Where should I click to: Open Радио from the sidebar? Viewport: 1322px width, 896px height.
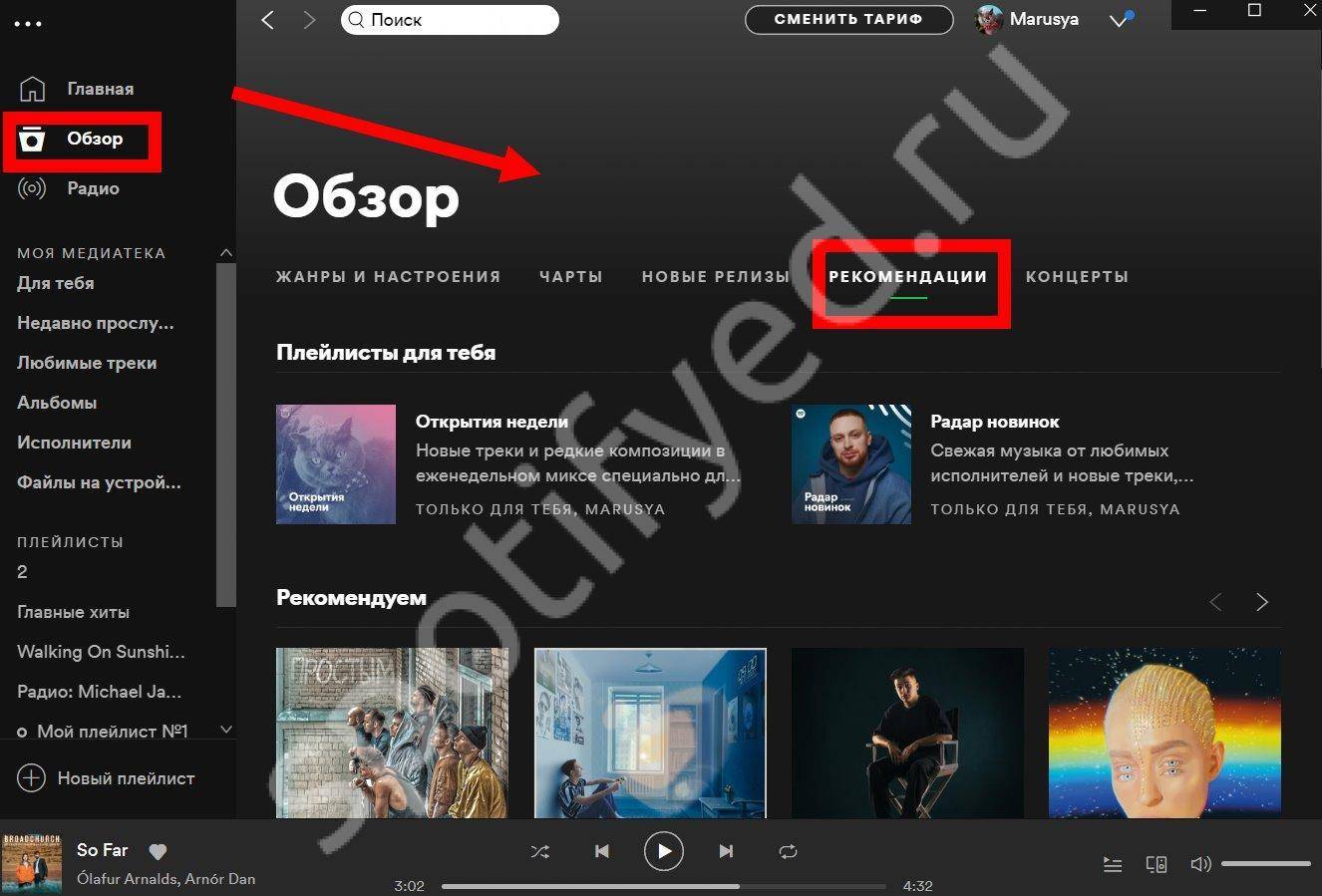point(93,188)
